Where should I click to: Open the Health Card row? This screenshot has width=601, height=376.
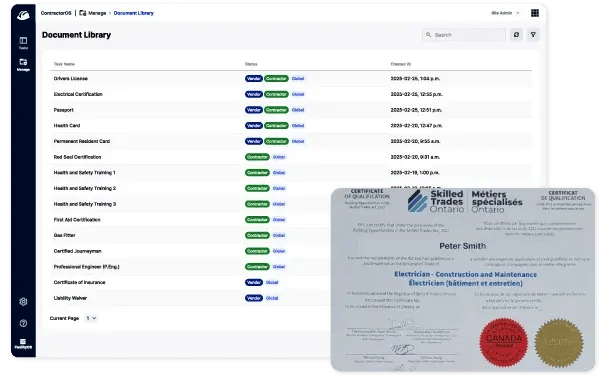point(291,126)
